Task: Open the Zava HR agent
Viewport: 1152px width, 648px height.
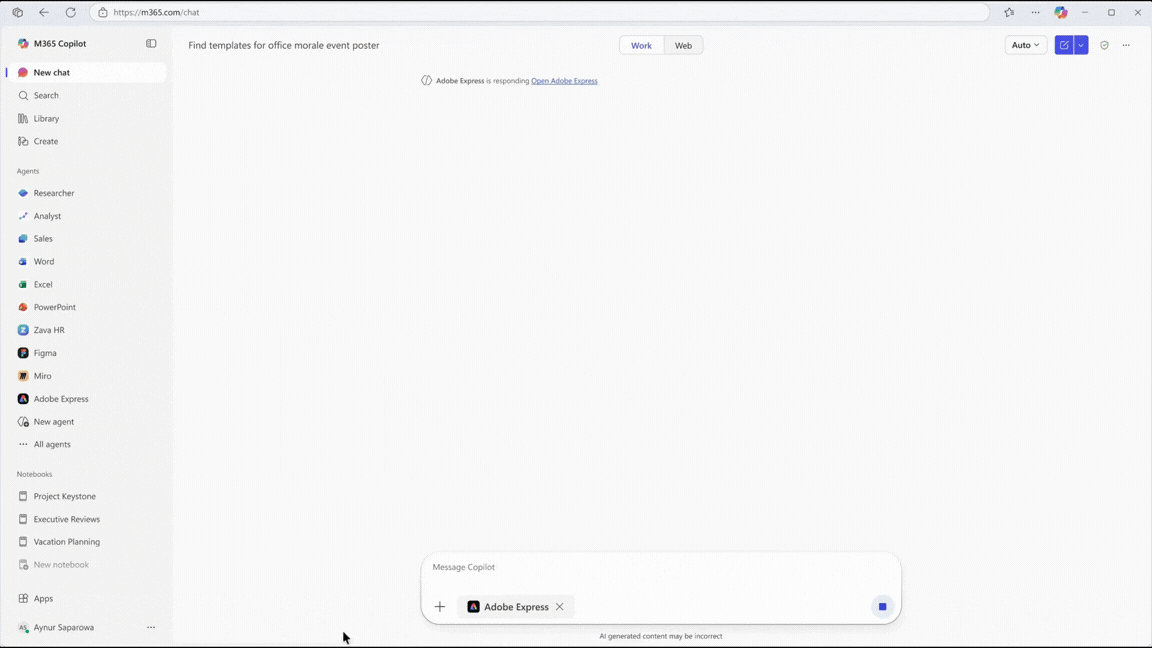Action: [49, 330]
